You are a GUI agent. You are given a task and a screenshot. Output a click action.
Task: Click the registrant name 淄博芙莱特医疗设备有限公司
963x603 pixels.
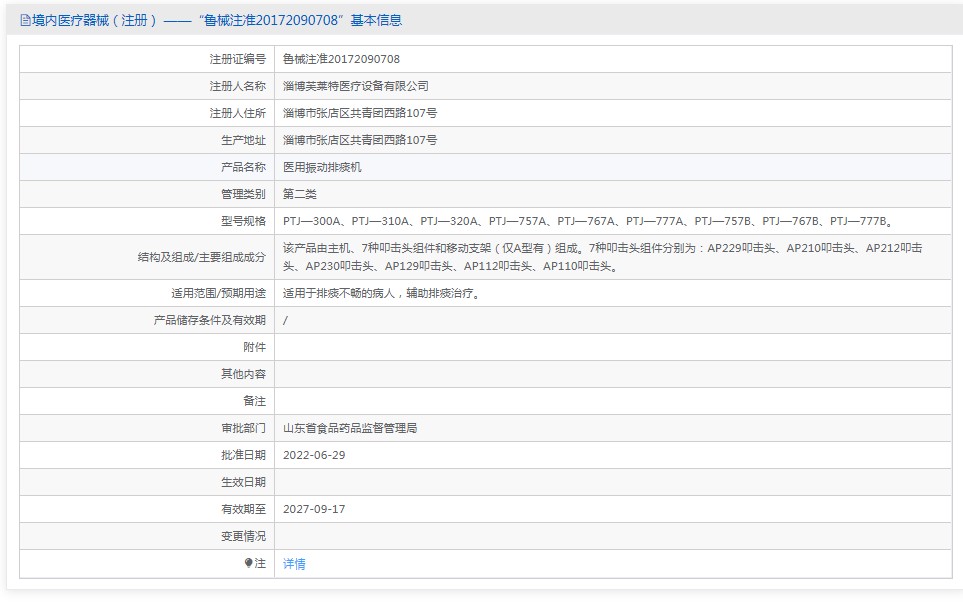pos(356,86)
